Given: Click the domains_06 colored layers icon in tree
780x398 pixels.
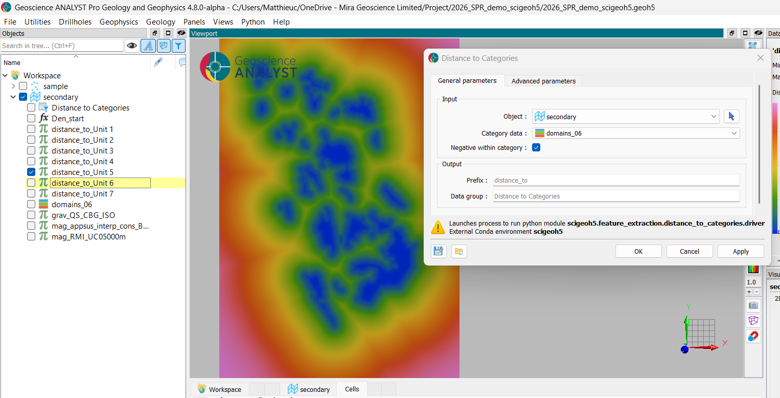Looking at the screenshot, I should (44, 204).
